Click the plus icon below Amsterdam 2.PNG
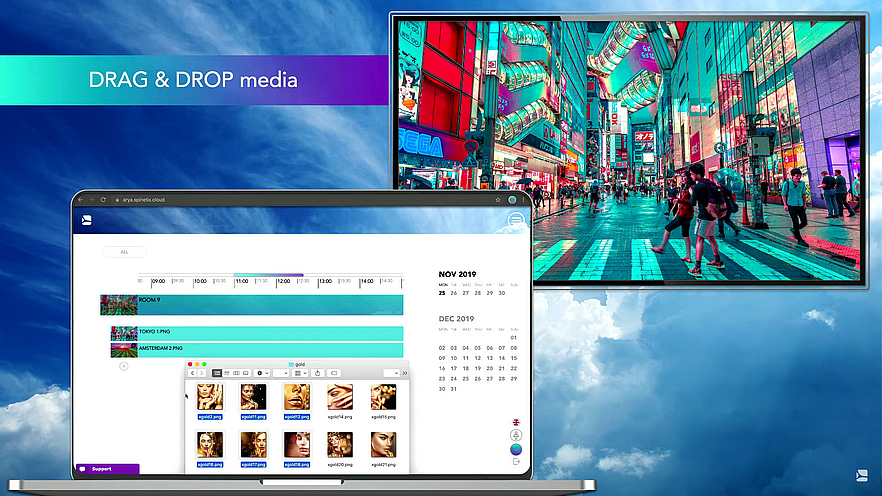The image size is (882, 496). pyautogui.click(x=124, y=366)
